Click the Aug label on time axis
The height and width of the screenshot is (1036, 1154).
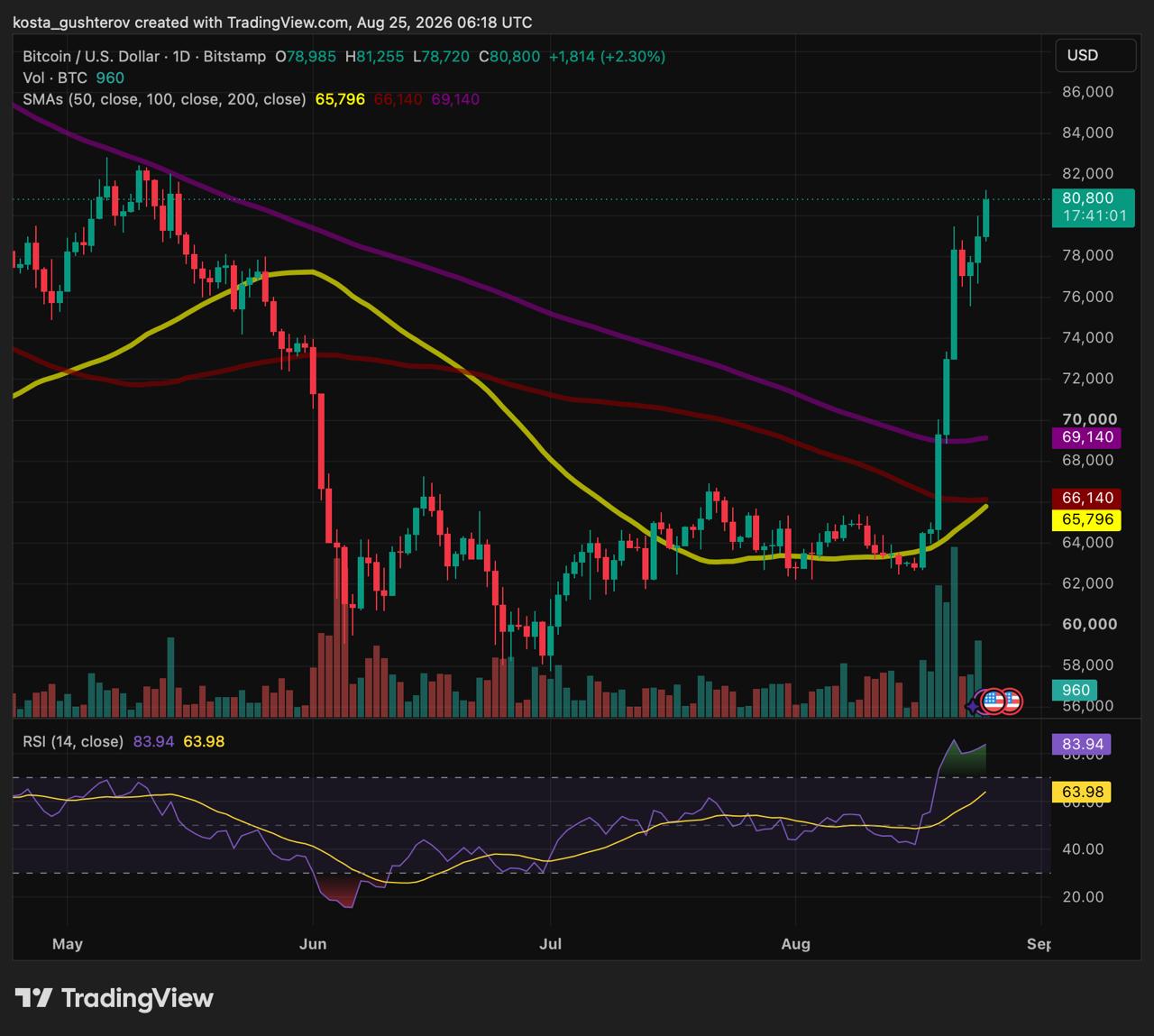[796, 944]
